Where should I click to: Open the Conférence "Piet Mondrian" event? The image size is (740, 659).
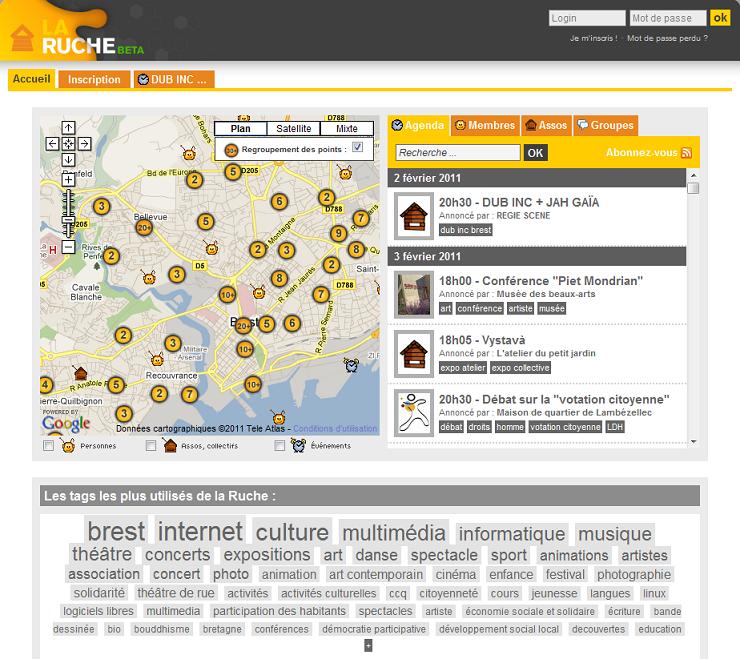coord(541,281)
